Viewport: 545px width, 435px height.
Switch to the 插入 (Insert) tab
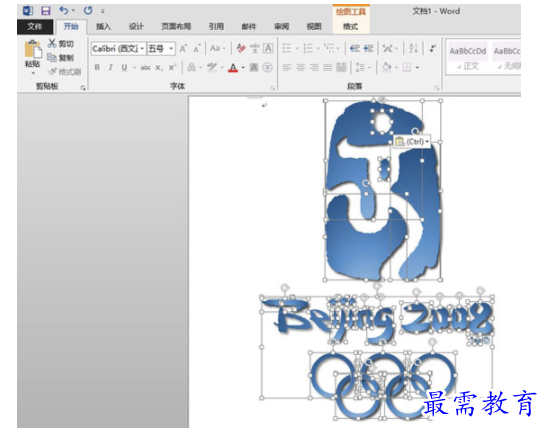pyautogui.click(x=103, y=26)
